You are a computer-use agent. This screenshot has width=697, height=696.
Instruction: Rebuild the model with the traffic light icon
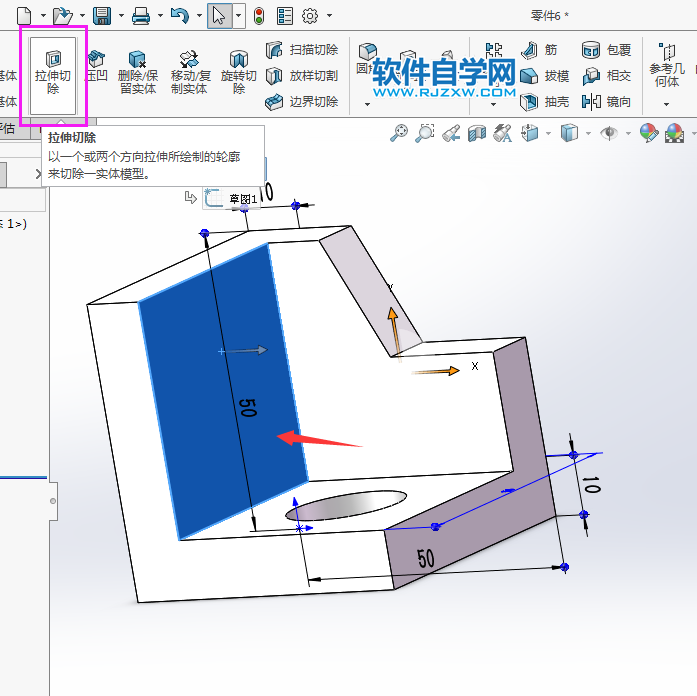[x=259, y=16]
